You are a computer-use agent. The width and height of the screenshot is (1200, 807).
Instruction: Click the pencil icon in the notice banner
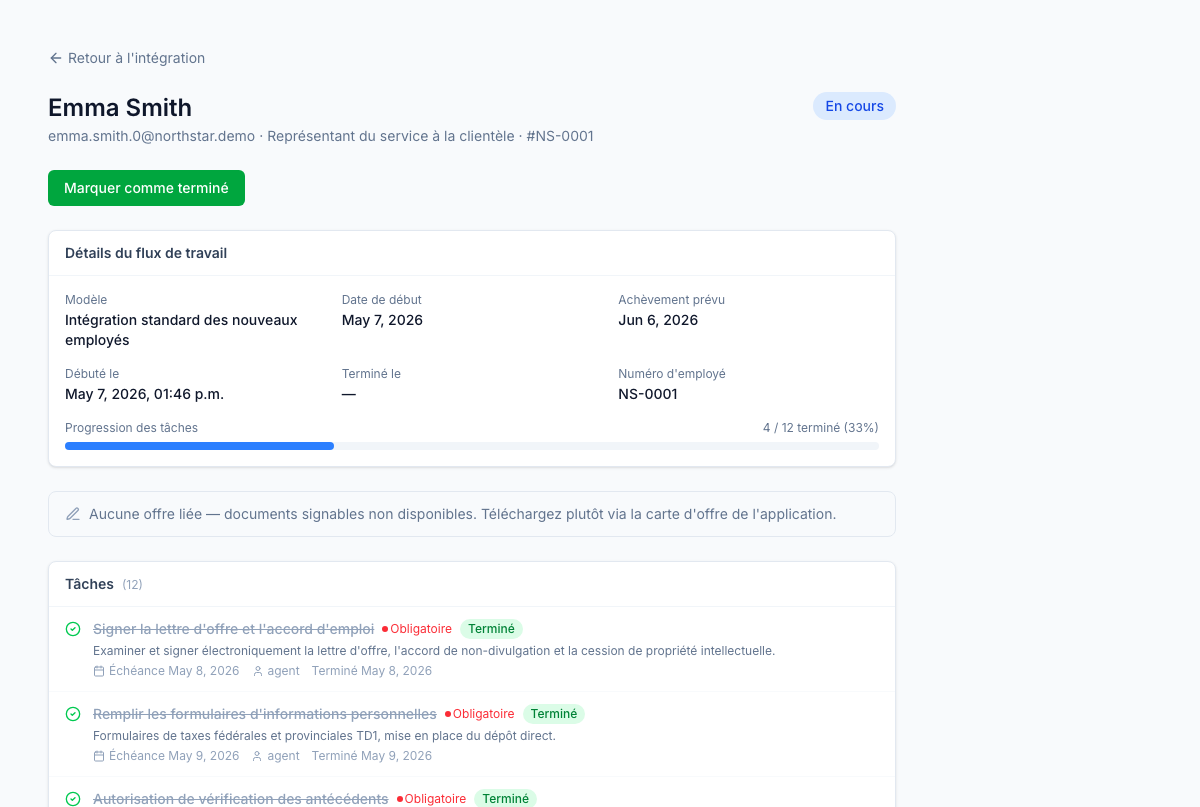point(73,514)
